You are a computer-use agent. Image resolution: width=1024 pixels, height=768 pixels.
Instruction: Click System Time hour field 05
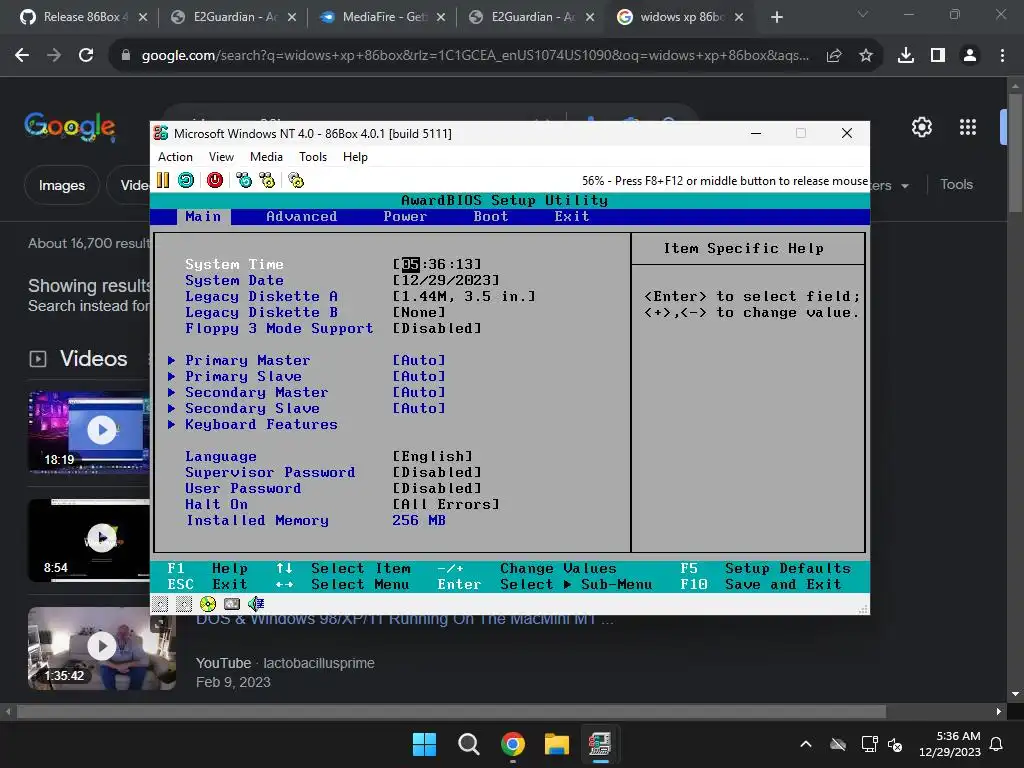point(410,264)
